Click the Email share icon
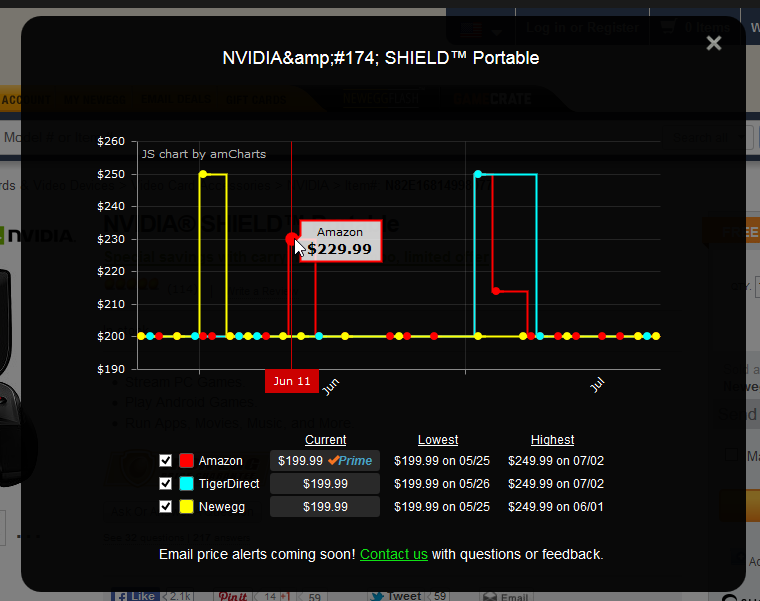The height and width of the screenshot is (601, 760). pyautogui.click(x=505, y=597)
